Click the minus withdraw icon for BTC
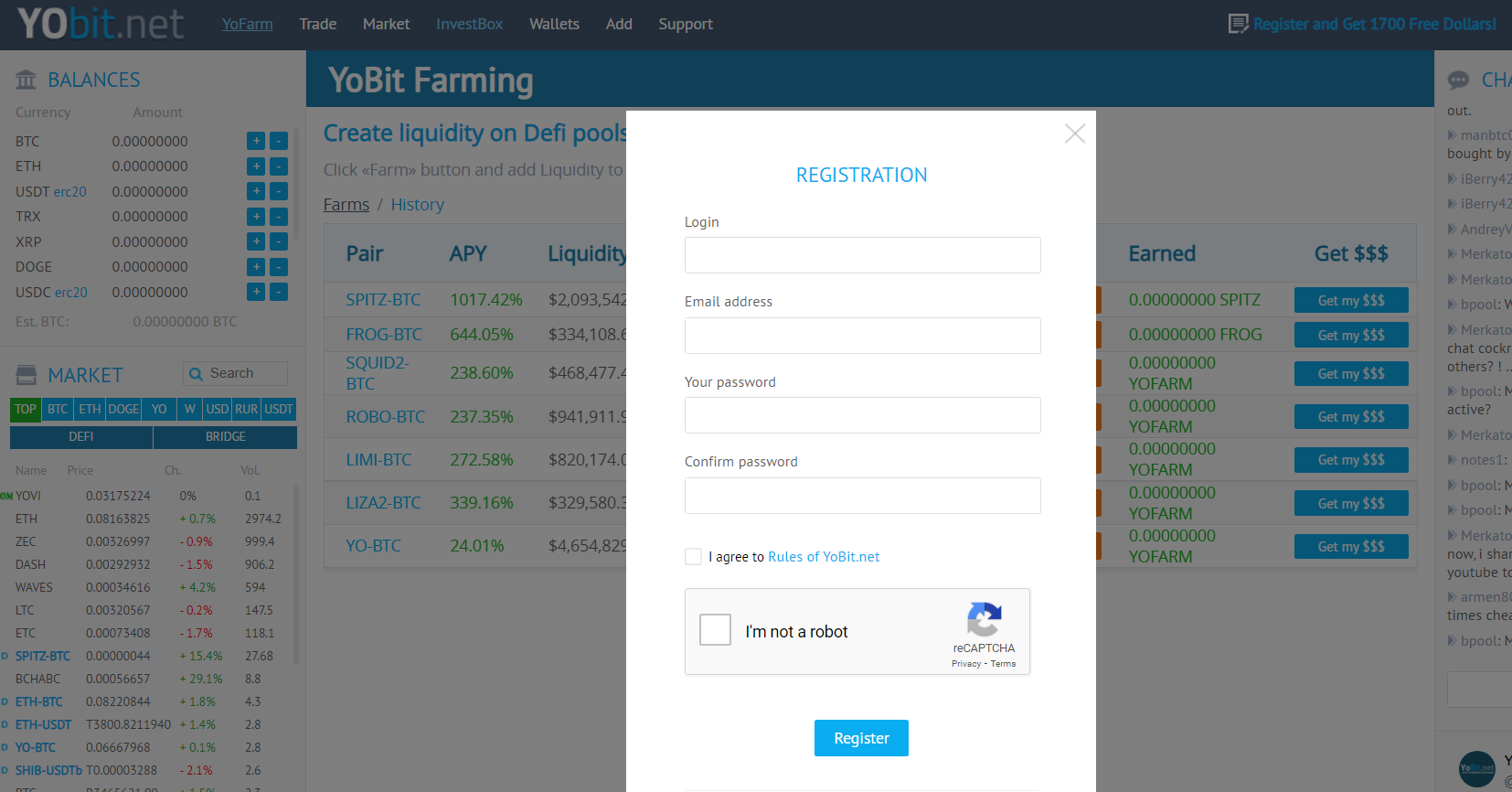The height and width of the screenshot is (792, 1512). tap(279, 141)
